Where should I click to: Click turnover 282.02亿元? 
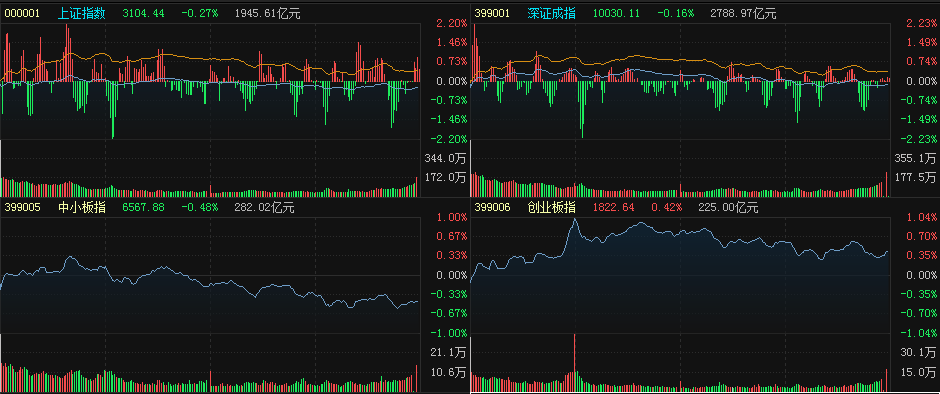pyautogui.click(x=264, y=207)
